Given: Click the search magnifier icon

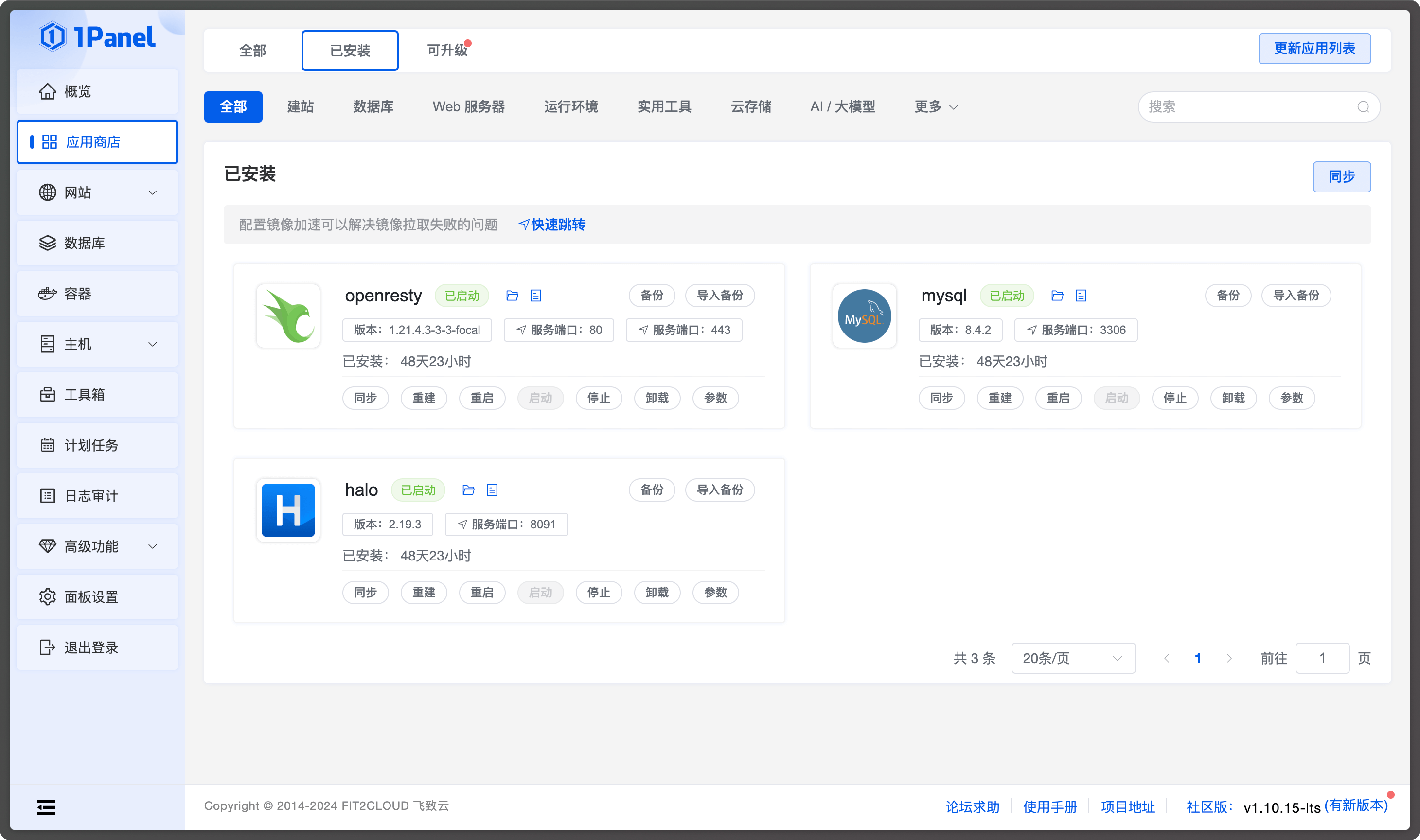Looking at the screenshot, I should pos(1364,107).
